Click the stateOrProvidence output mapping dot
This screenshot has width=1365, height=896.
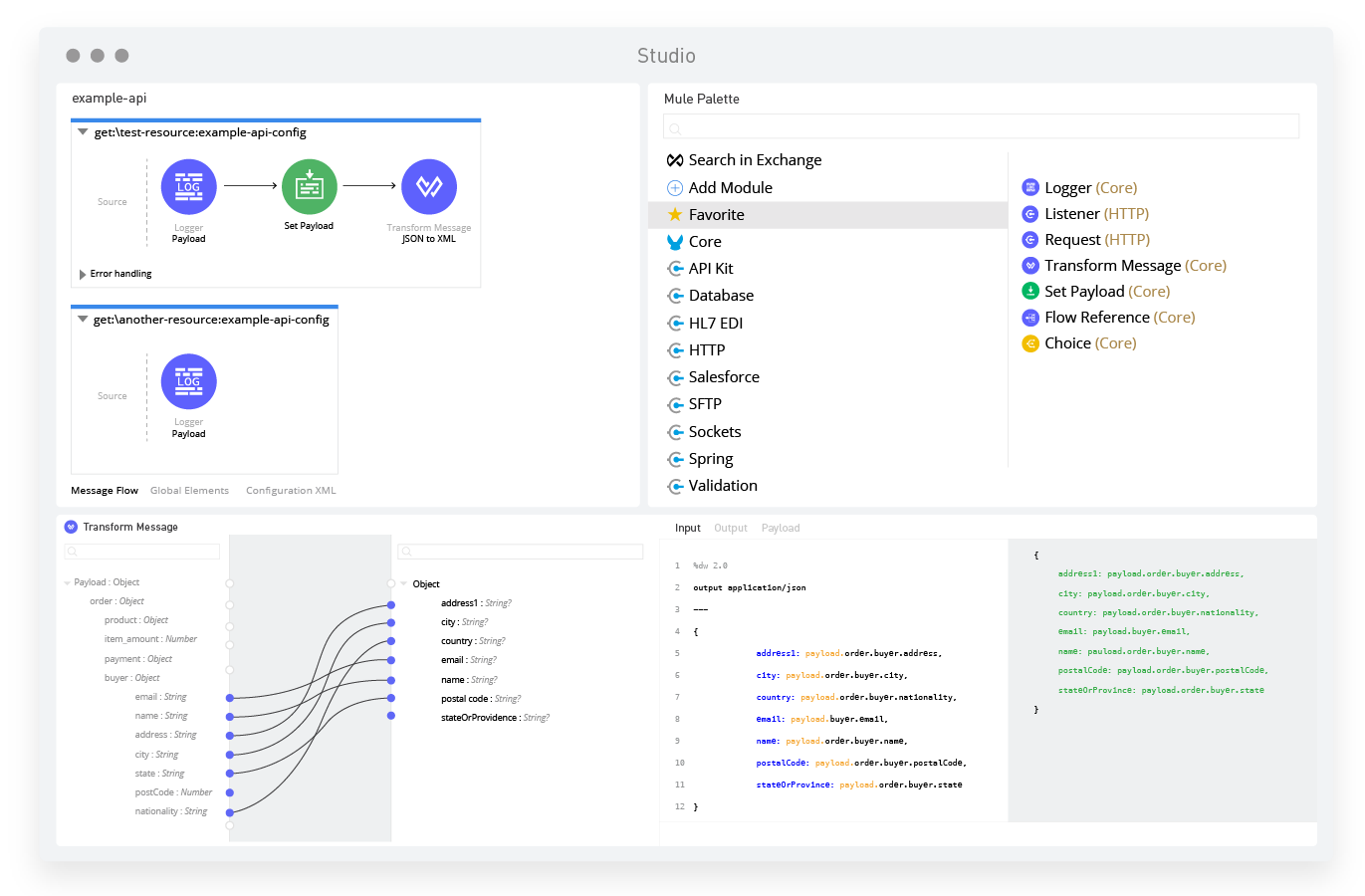tap(391, 716)
